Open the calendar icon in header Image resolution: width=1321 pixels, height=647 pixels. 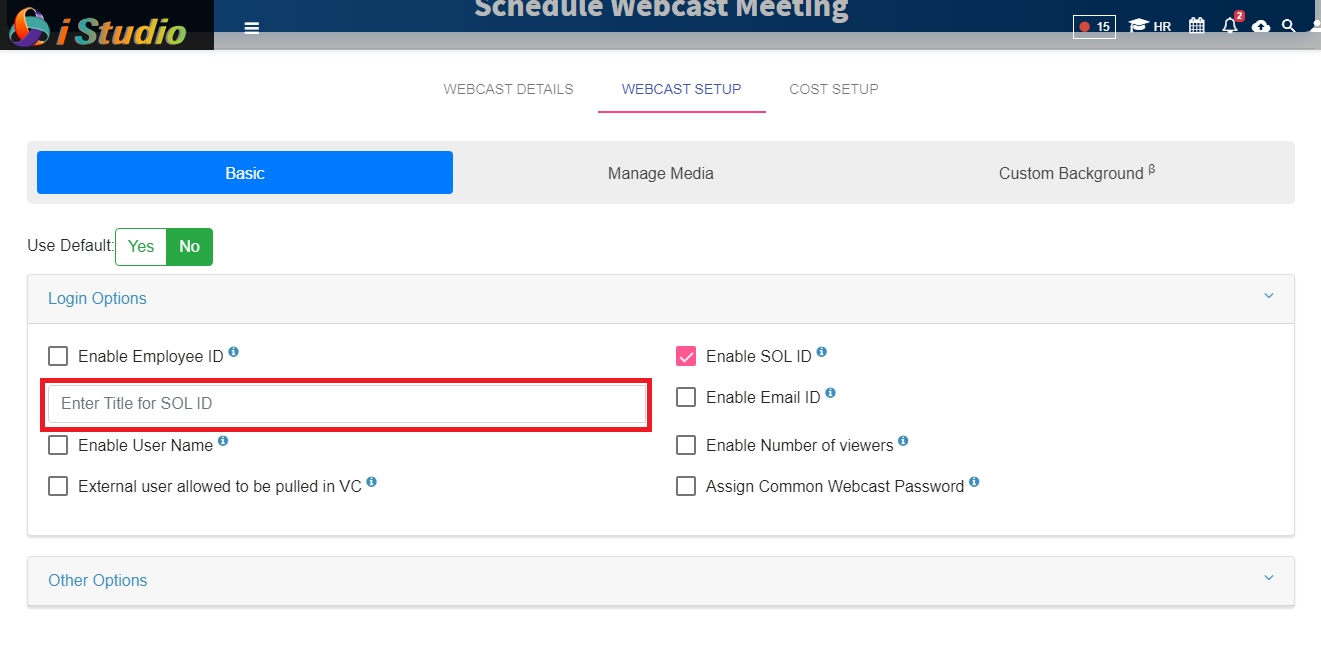(x=1197, y=26)
